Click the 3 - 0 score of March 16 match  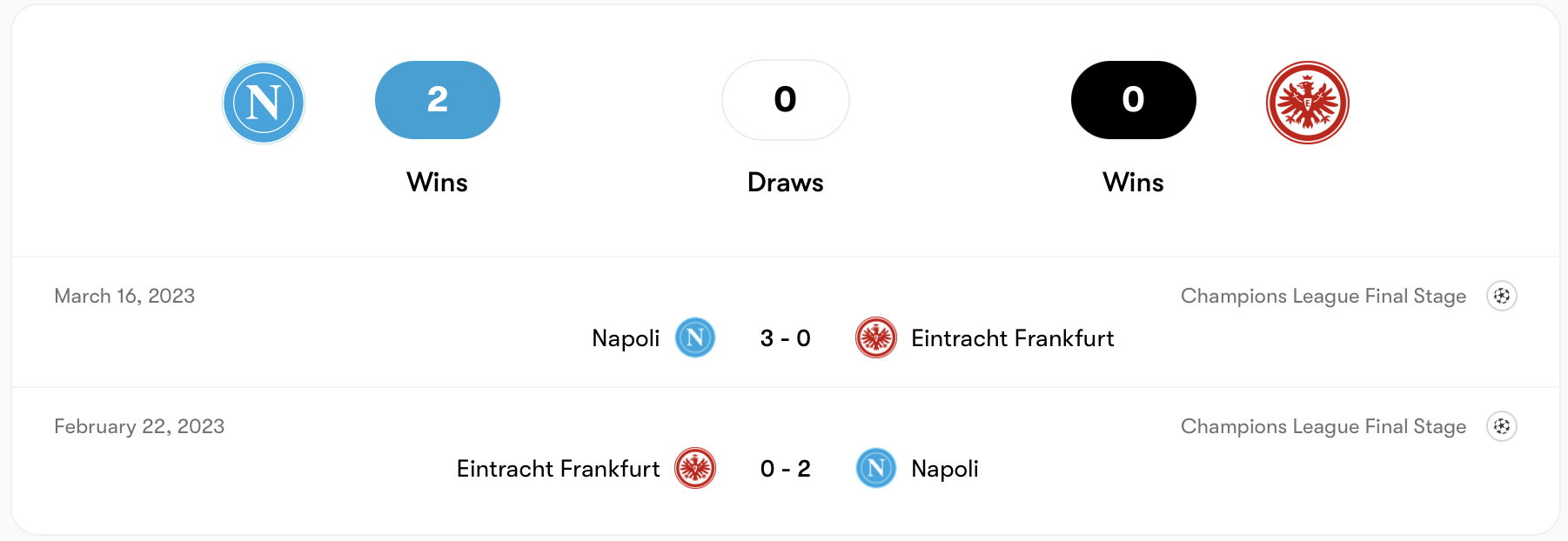[x=784, y=339]
